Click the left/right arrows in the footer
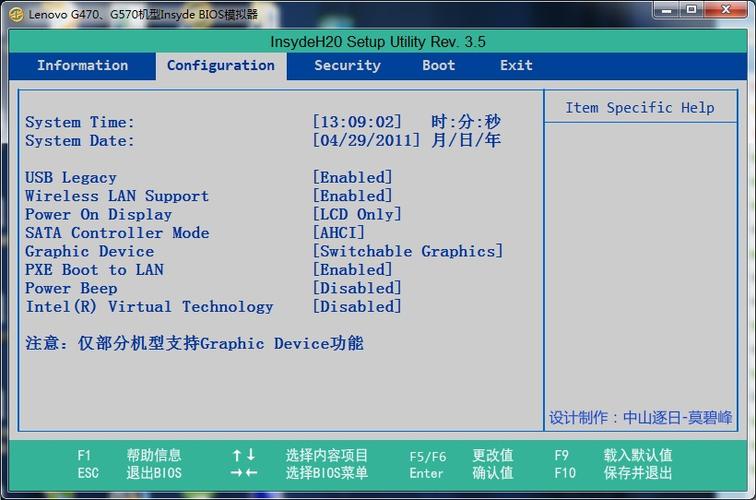Viewport: 756px width, 500px height. 244,473
